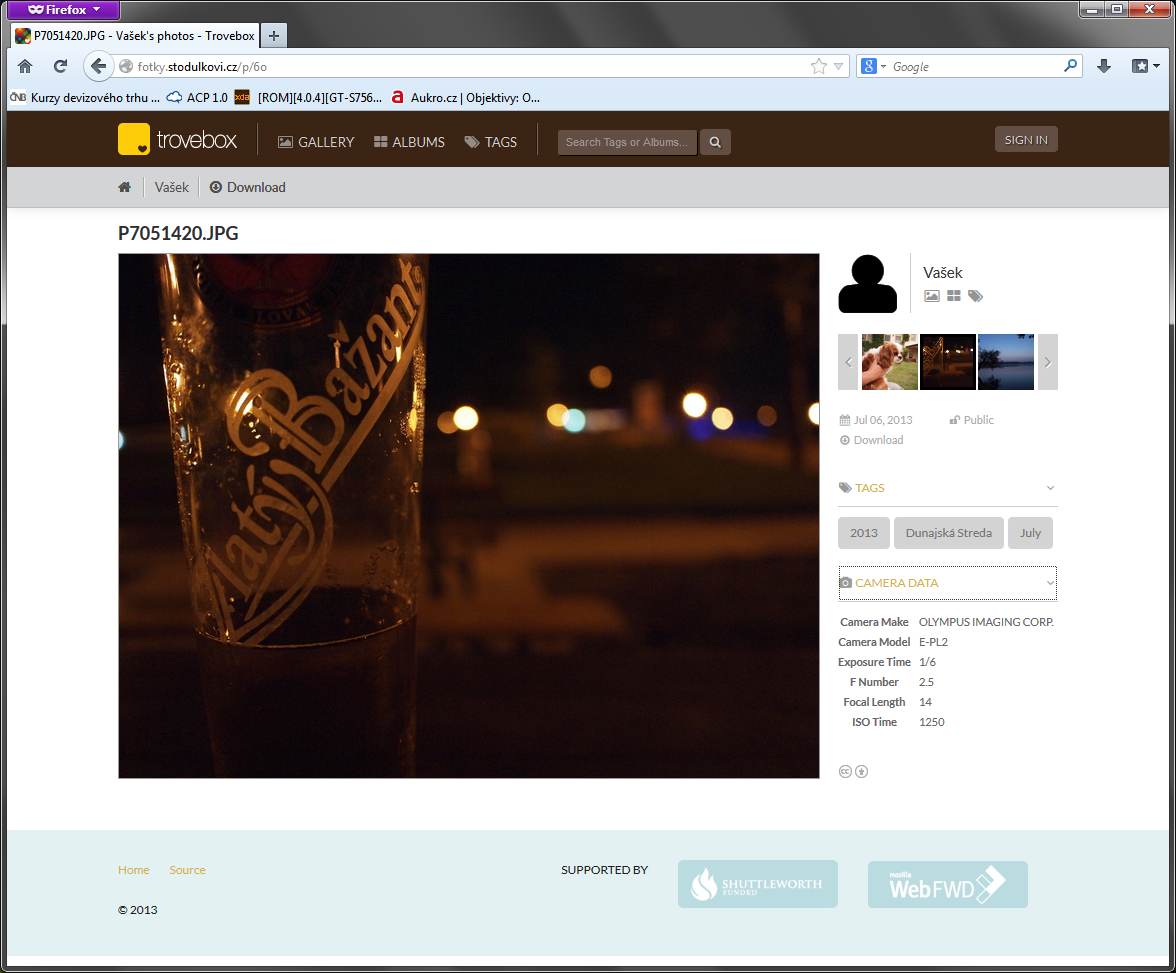Open the Home footer link
This screenshot has width=1176, height=973.
(134, 870)
